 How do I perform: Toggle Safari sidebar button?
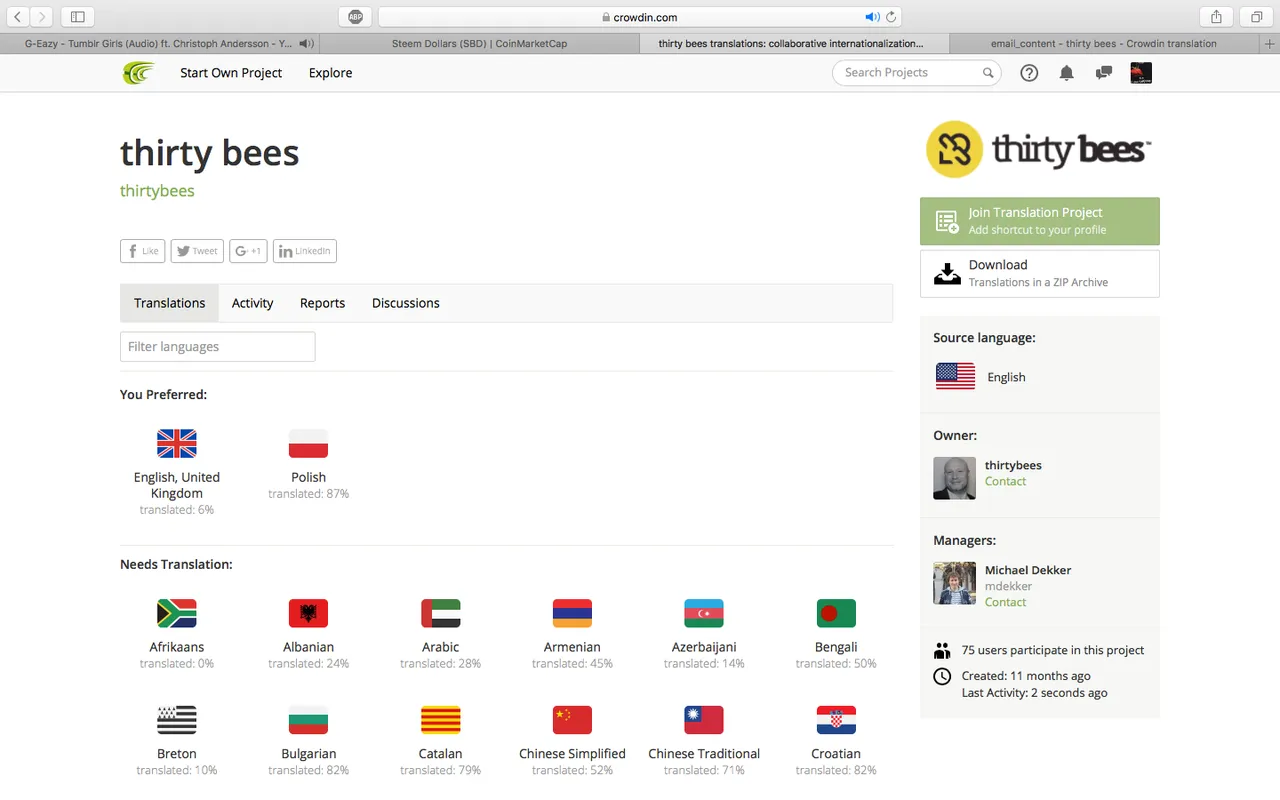[78, 17]
